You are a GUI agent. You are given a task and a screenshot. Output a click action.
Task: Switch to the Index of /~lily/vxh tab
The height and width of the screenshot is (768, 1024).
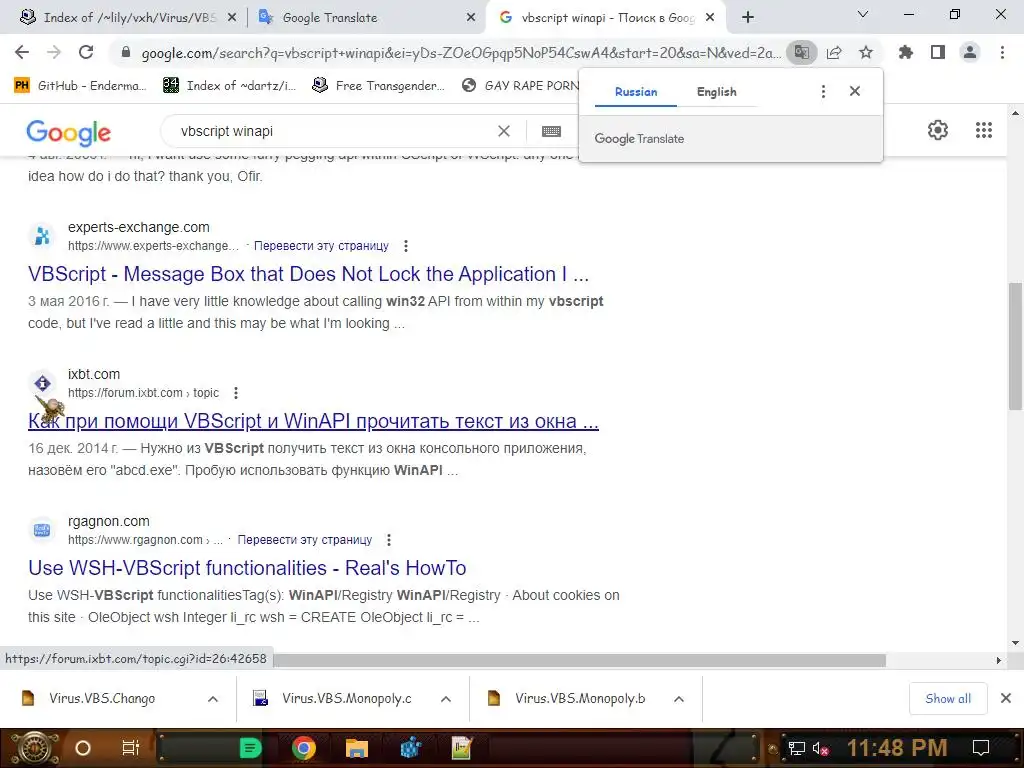pos(128,18)
